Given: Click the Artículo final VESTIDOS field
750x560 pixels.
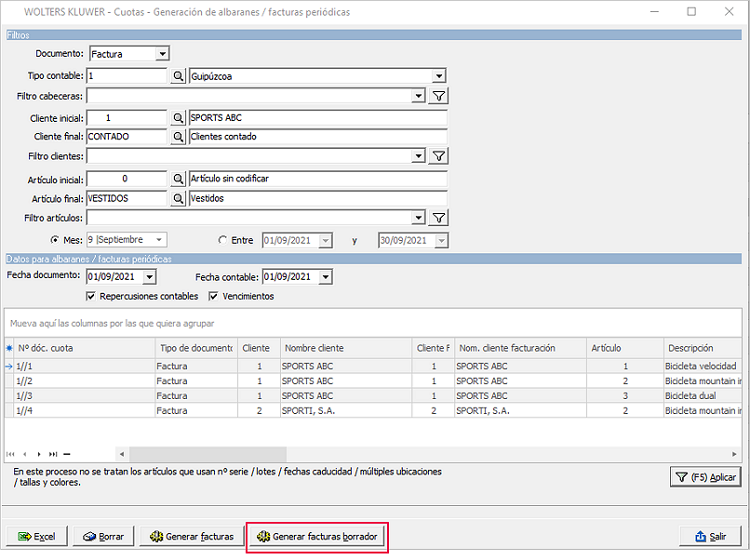Looking at the screenshot, I should tap(127, 198).
